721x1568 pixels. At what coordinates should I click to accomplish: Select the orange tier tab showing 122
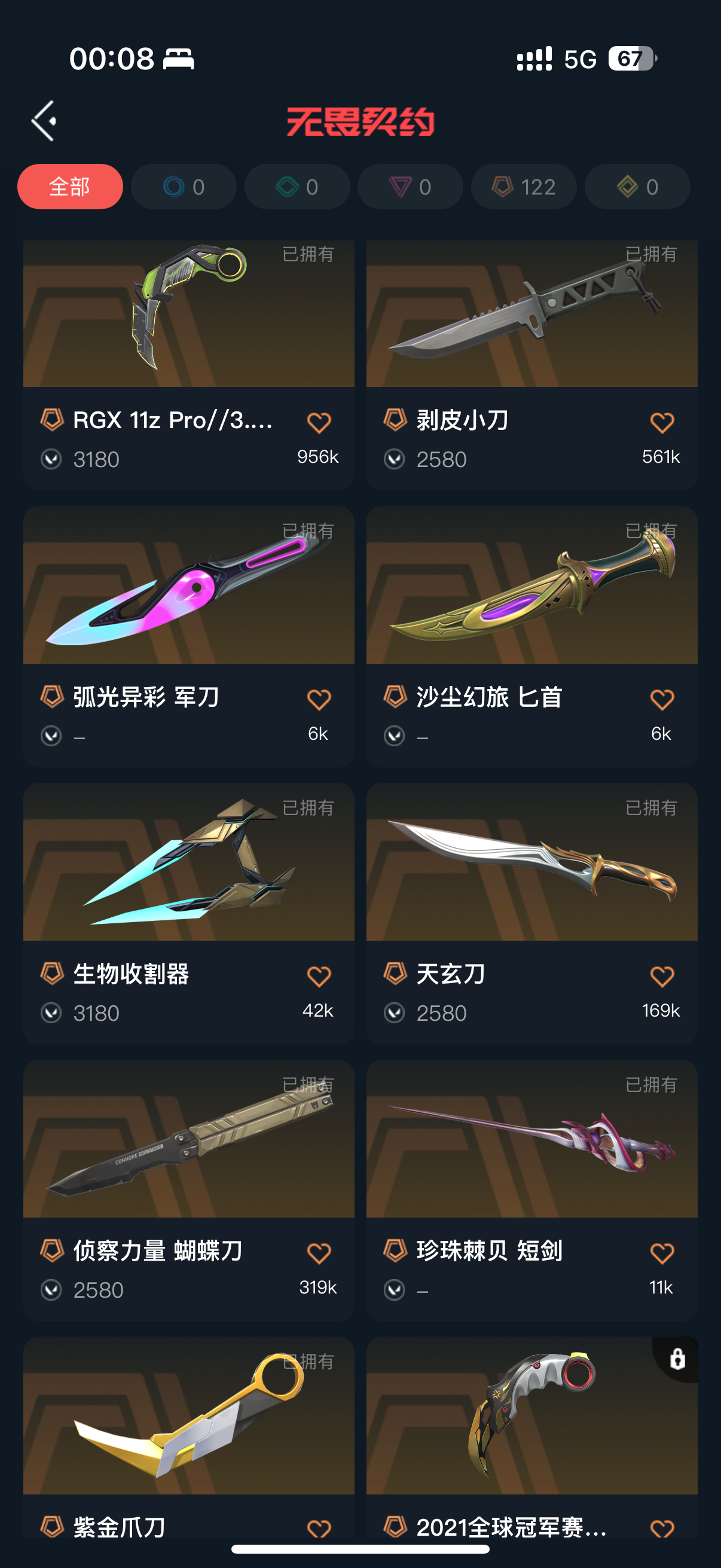(524, 186)
